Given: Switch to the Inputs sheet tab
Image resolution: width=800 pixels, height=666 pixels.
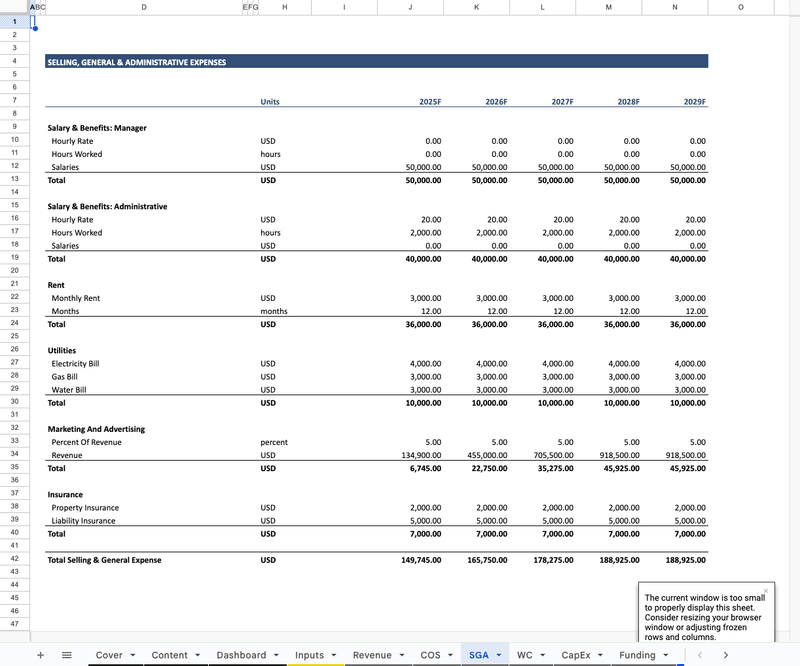Looking at the screenshot, I should [309, 655].
